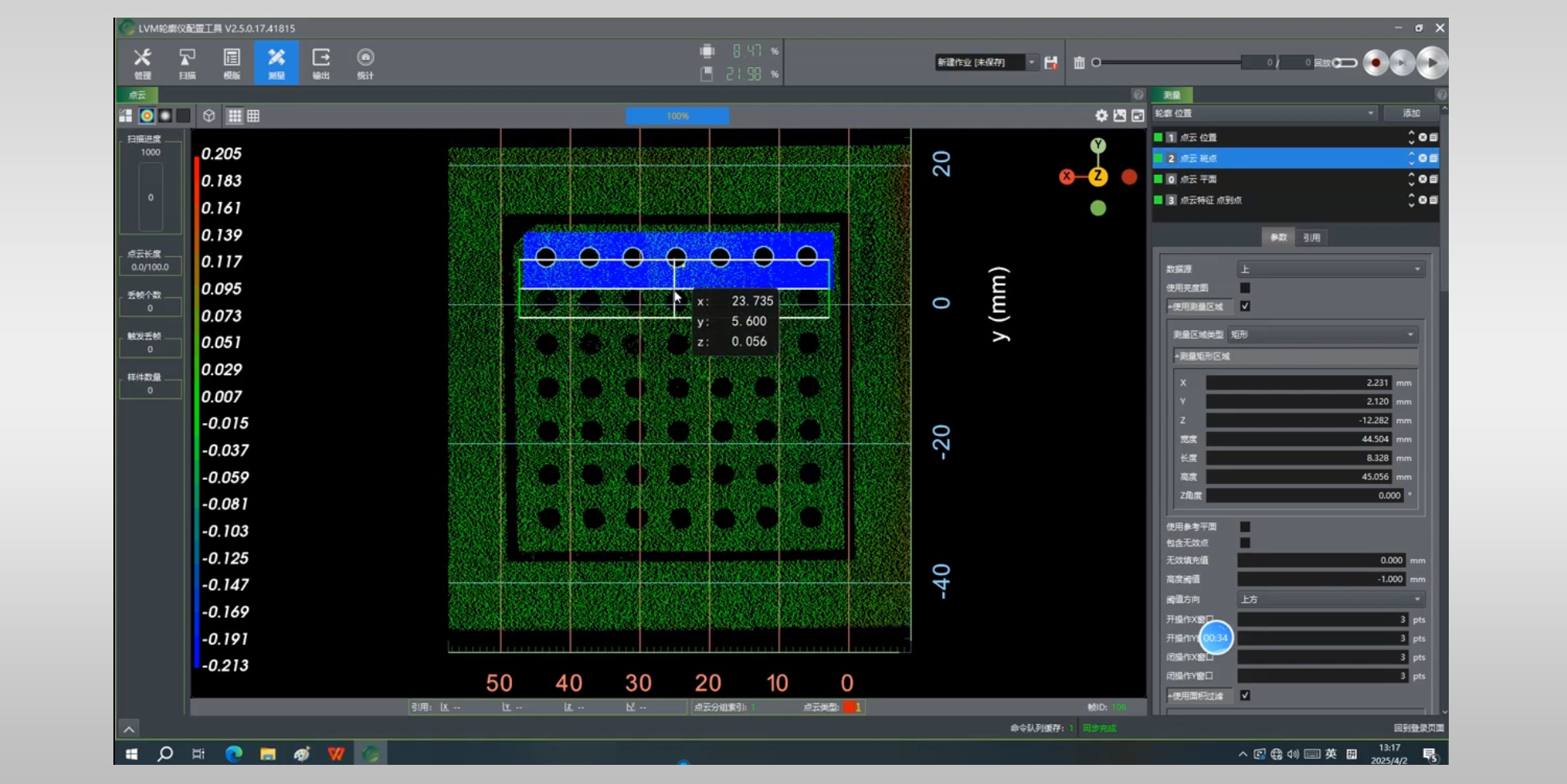Switch to the 扫描 (Scan) tool
The height and width of the screenshot is (784, 1567).
(187, 63)
